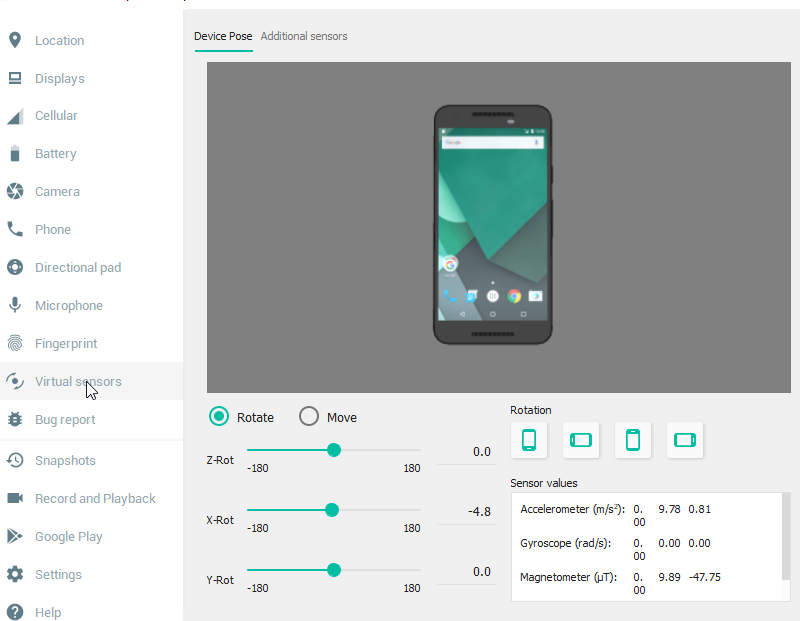Image resolution: width=800 pixels, height=621 pixels.
Task: Rotate device to landscape right orientation
Action: [x=685, y=440]
